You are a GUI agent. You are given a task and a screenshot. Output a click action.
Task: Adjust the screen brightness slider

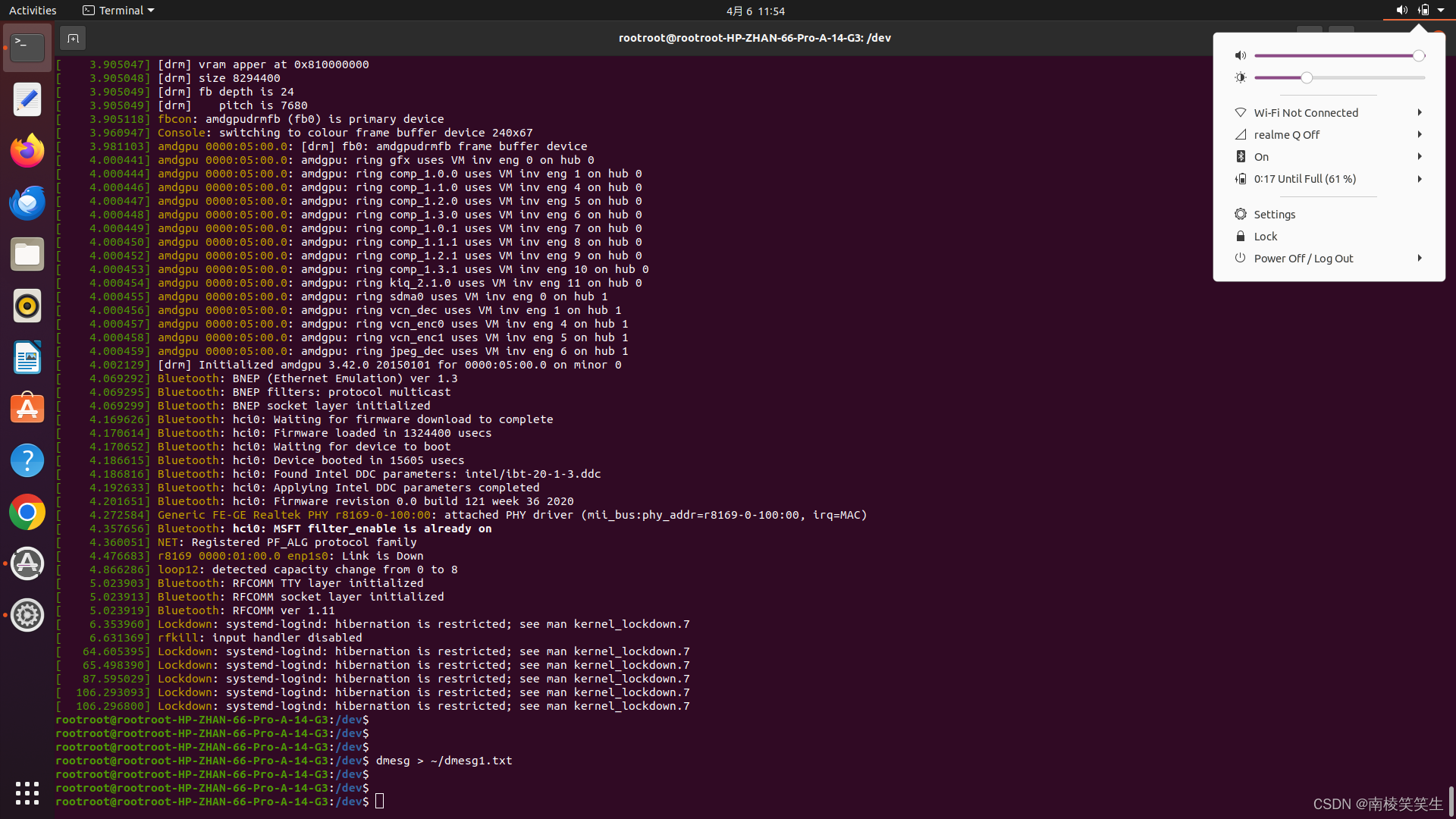click(1306, 77)
